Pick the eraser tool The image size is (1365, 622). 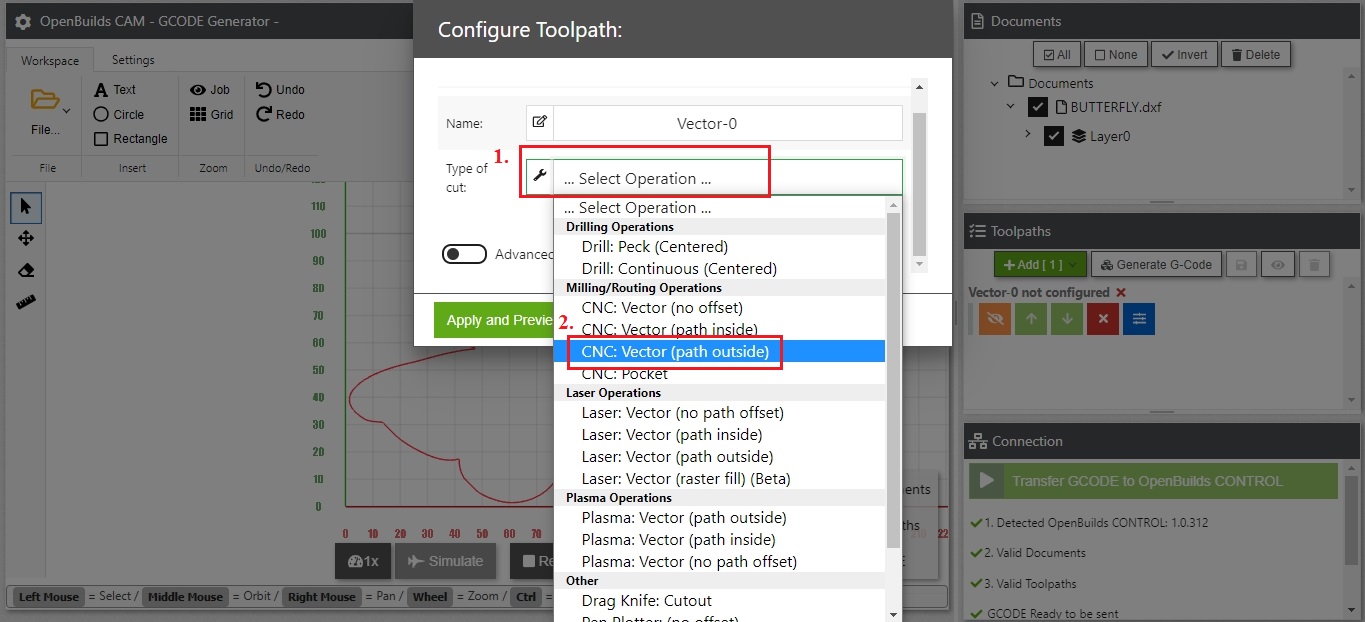[x=26, y=270]
